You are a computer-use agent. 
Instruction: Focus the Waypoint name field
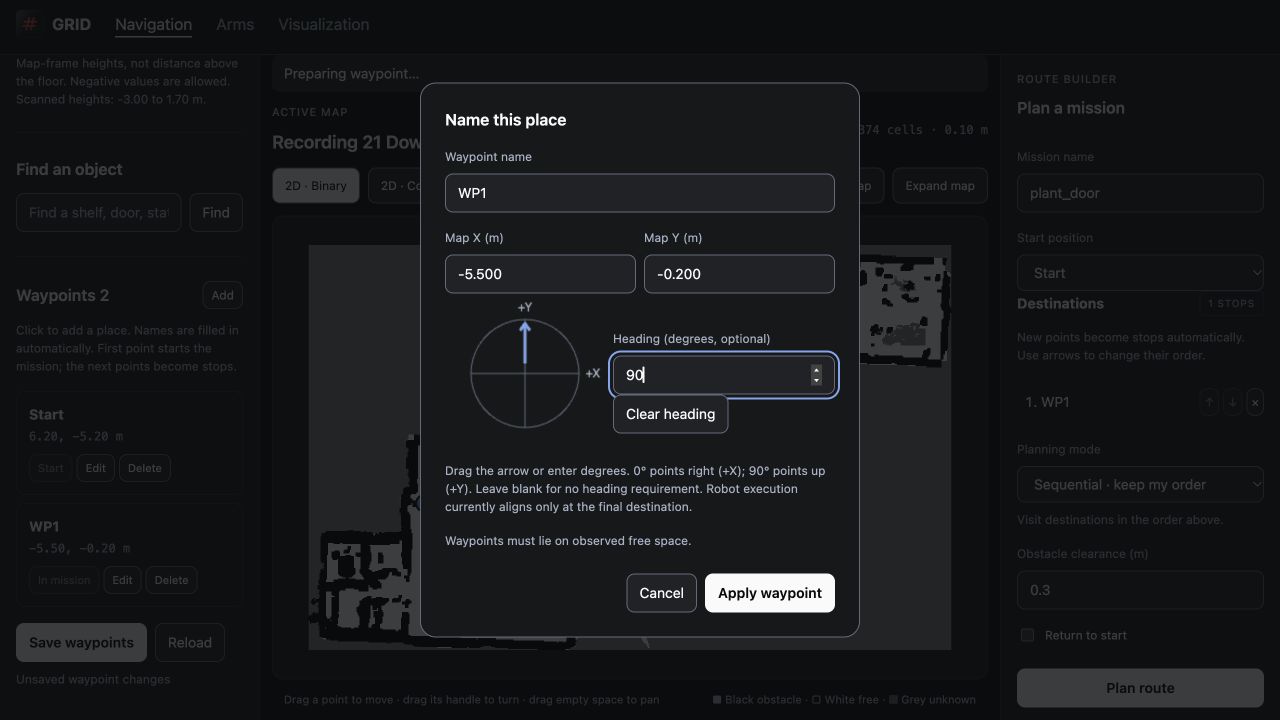(640, 193)
